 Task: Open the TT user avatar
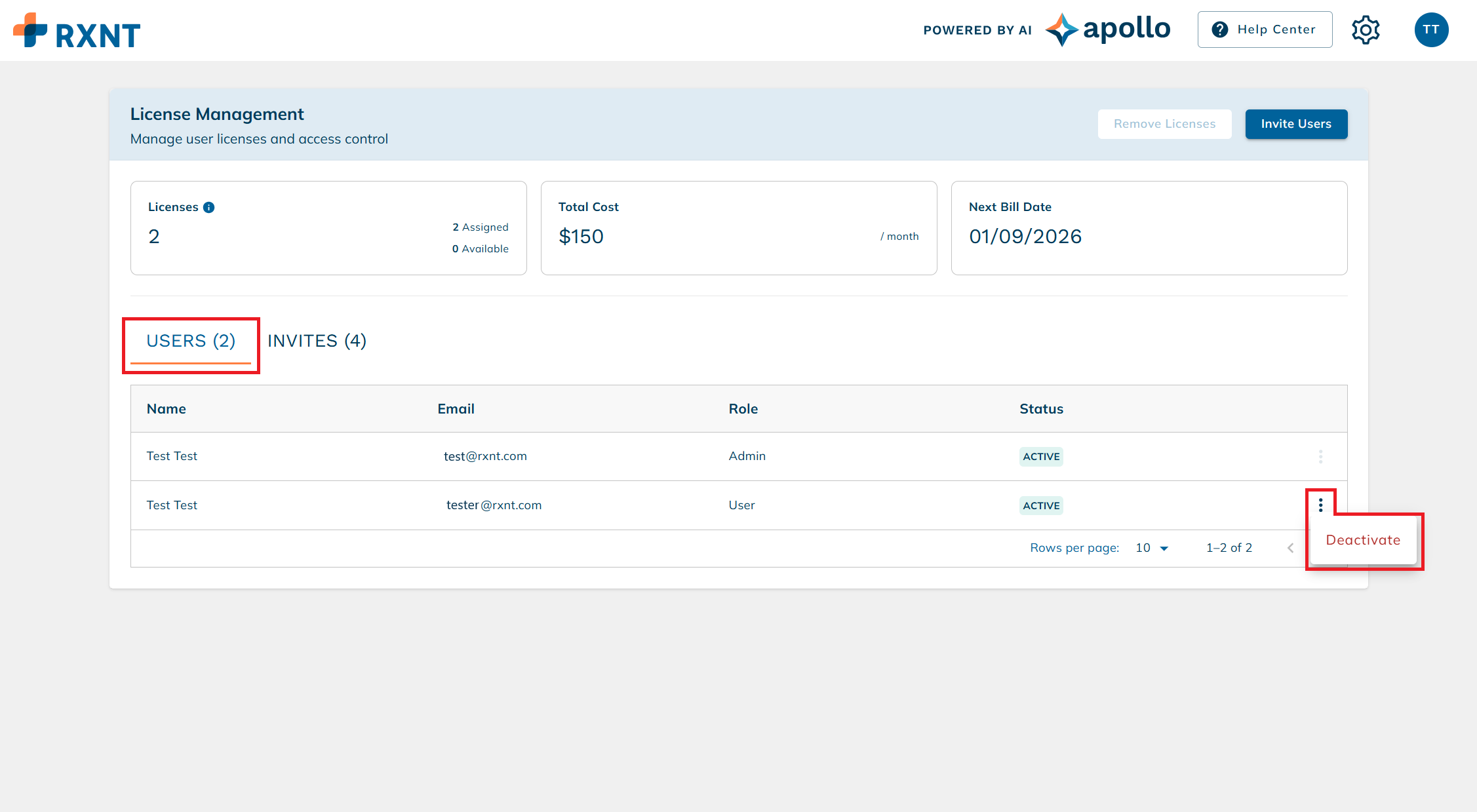tap(1431, 29)
